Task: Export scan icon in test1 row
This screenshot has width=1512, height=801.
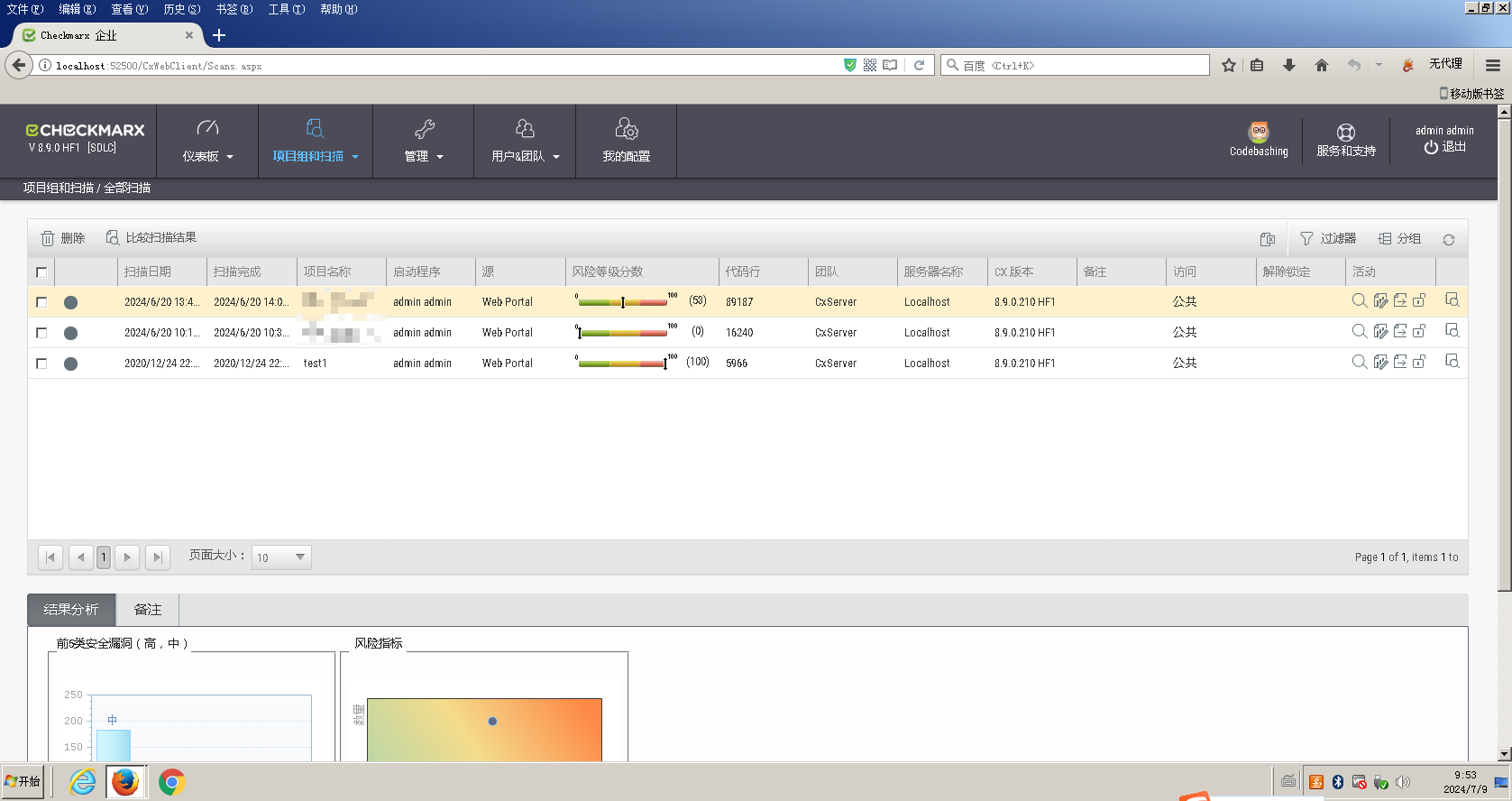Action: [x=1400, y=362]
